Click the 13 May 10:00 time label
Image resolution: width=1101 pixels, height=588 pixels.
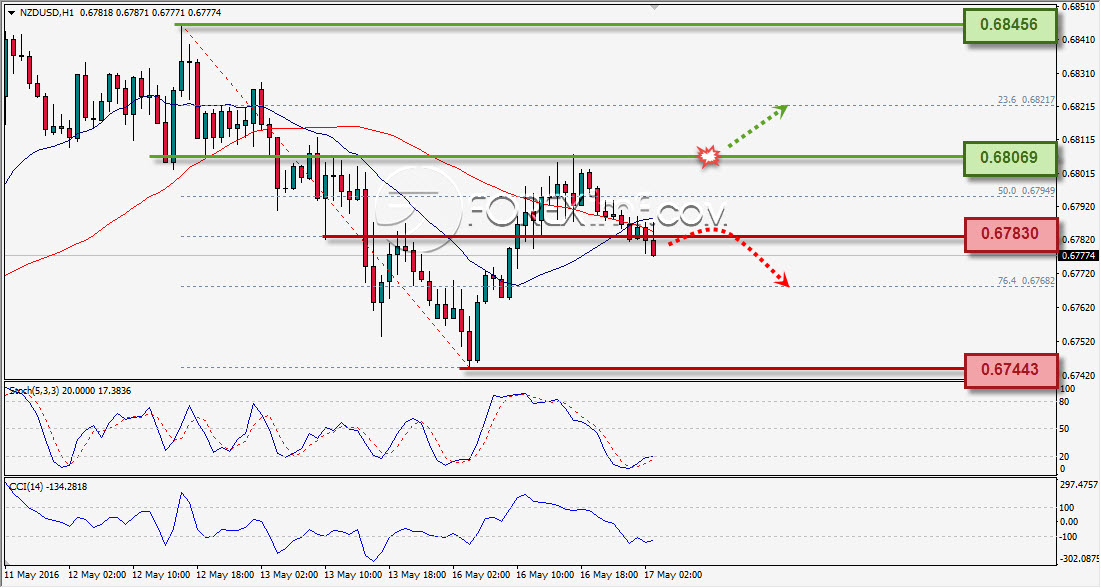pyautogui.click(x=353, y=575)
